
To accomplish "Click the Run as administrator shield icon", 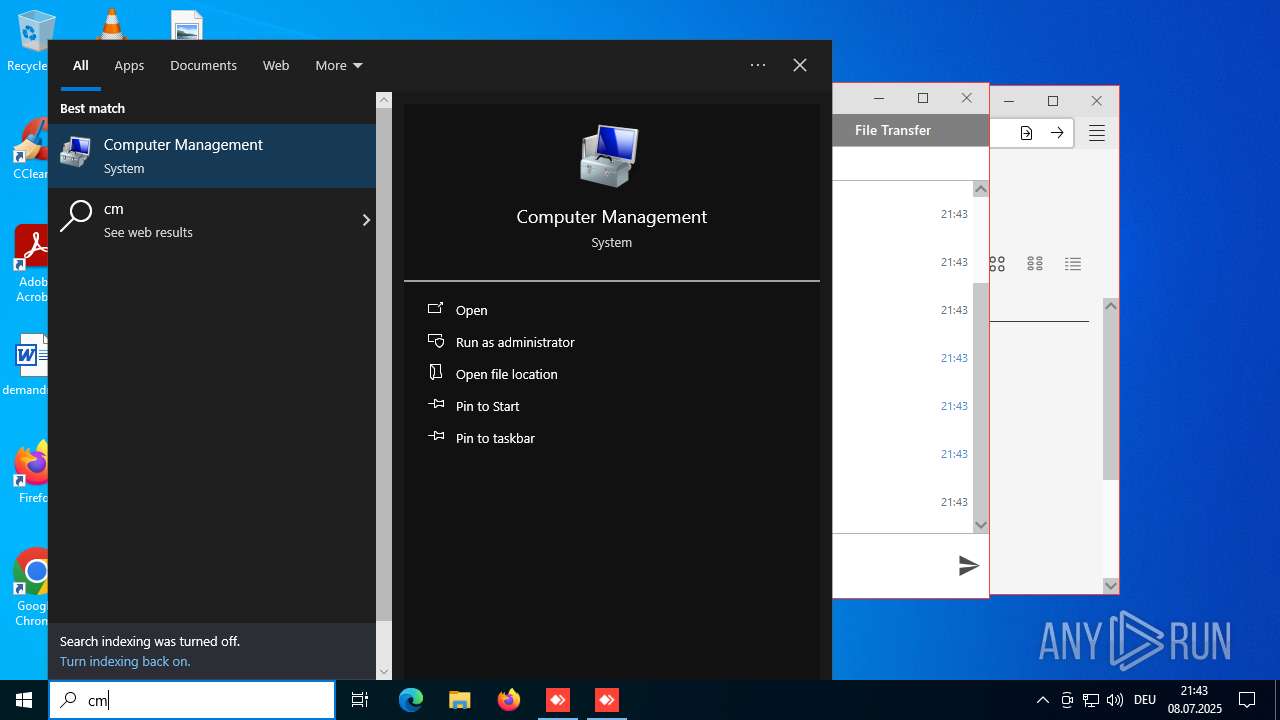I will 435,341.
